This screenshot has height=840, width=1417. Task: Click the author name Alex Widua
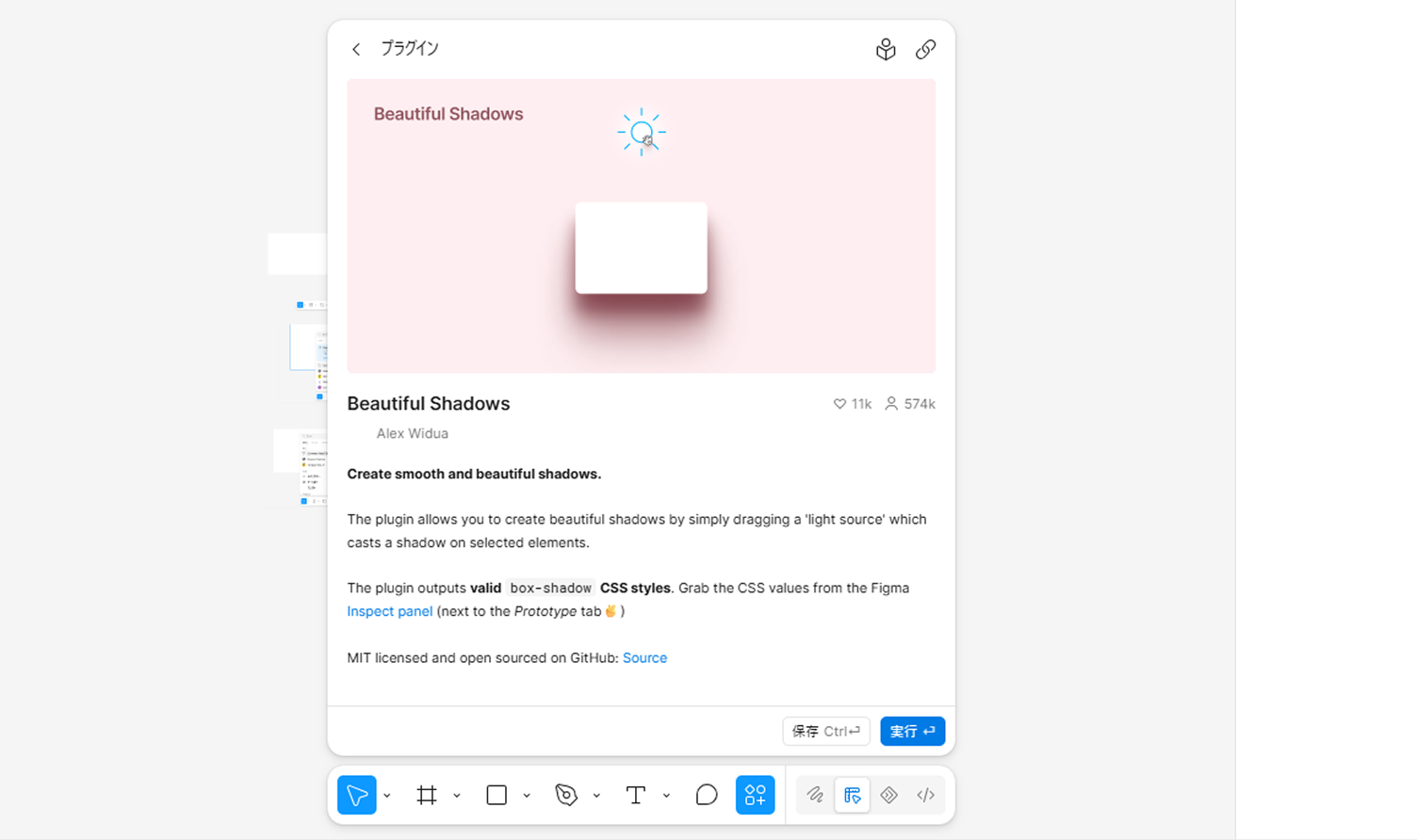pyautogui.click(x=413, y=433)
